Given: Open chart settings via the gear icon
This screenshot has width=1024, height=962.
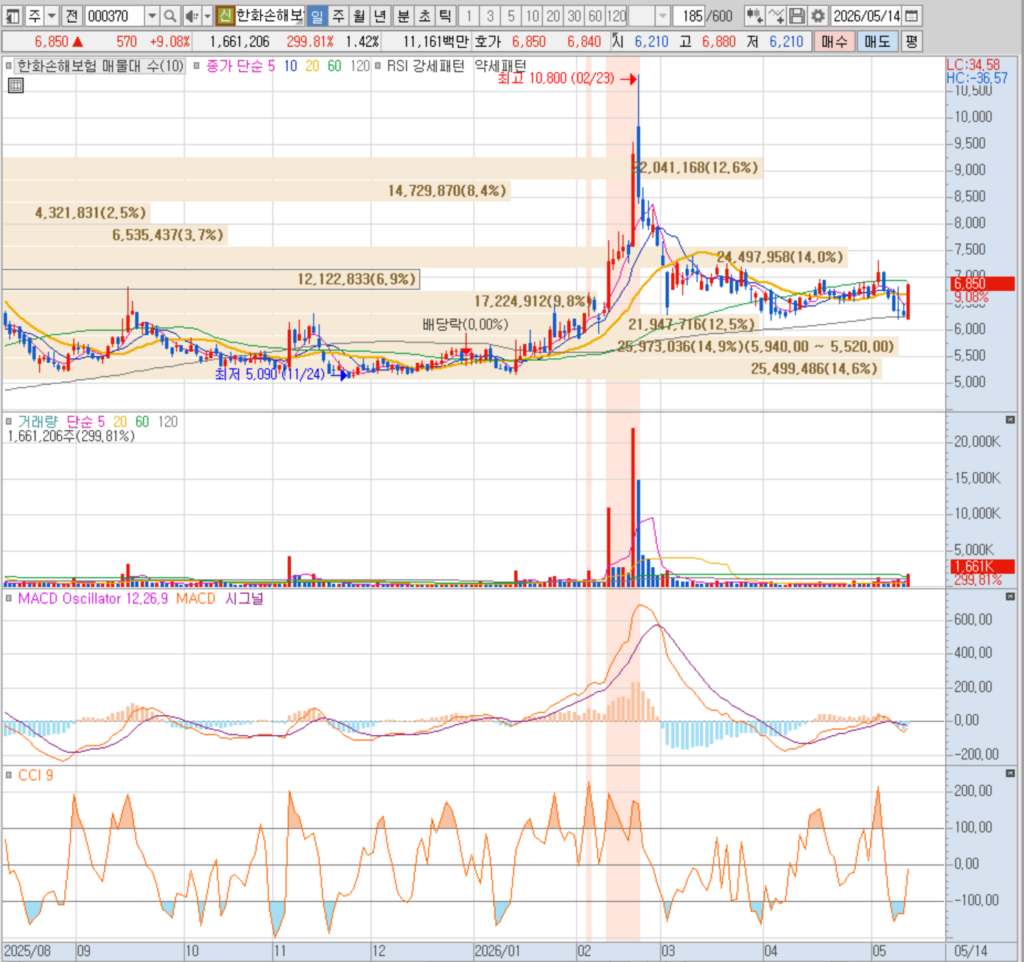Looking at the screenshot, I should (818, 16).
